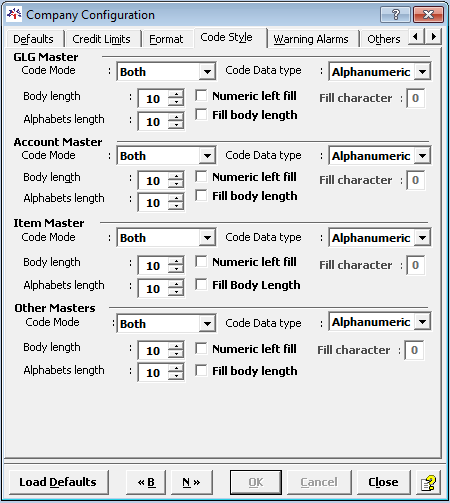The width and height of the screenshot is (450, 503).
Task: Increase Other Masters Body length with up spinner
Action: pos(176,346)
